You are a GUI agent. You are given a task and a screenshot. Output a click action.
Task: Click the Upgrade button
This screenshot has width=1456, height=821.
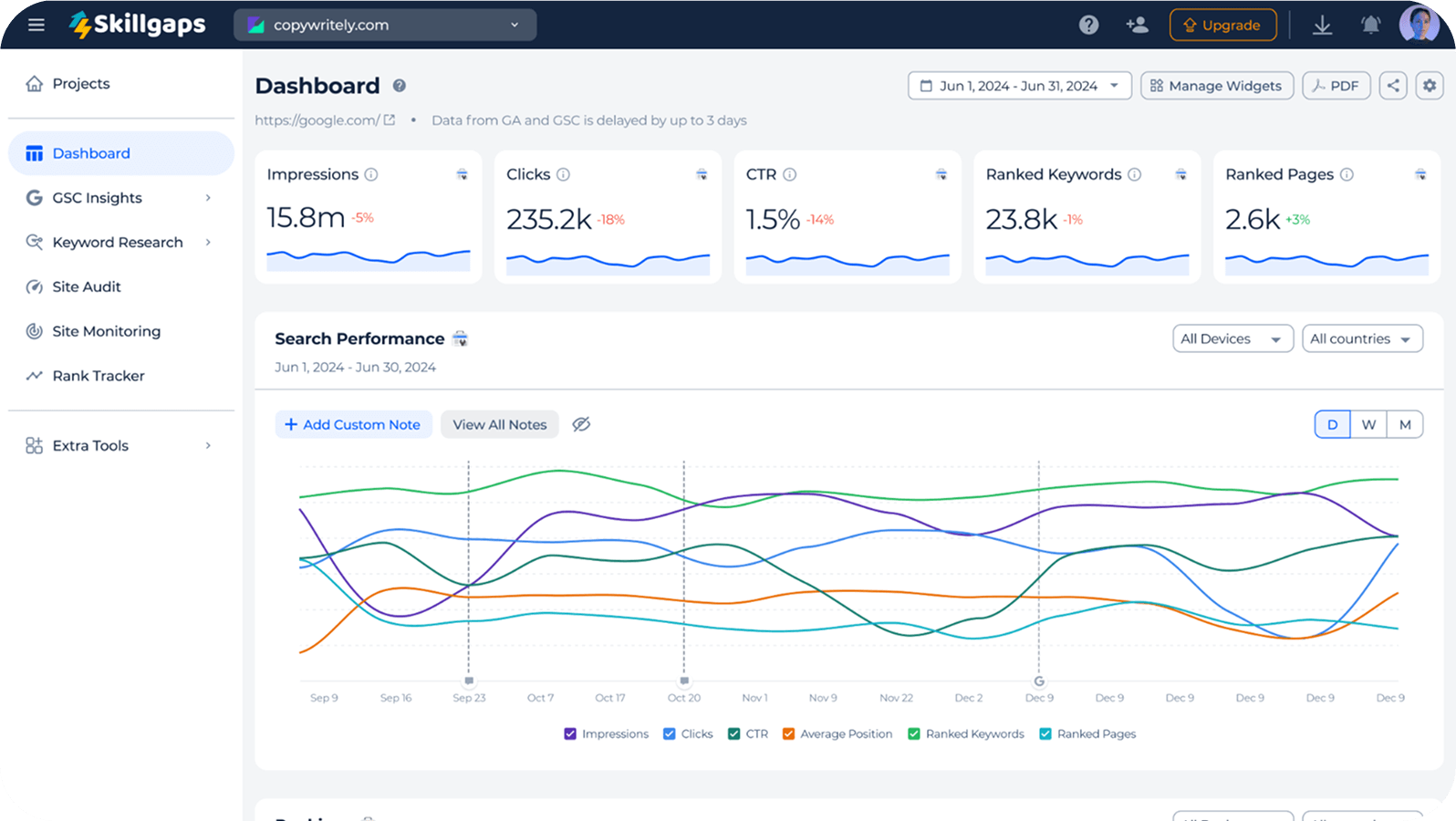pos(1222,25)
